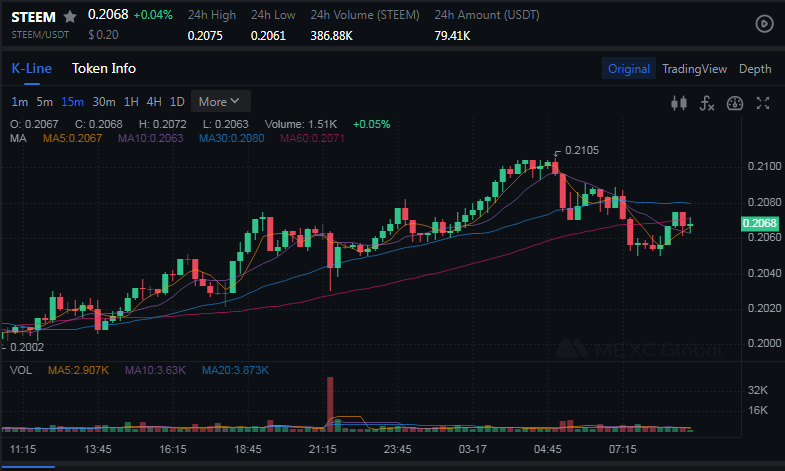785x471 pixels.
Task: Switch to the TradingView chart
Action: [694, 69]
